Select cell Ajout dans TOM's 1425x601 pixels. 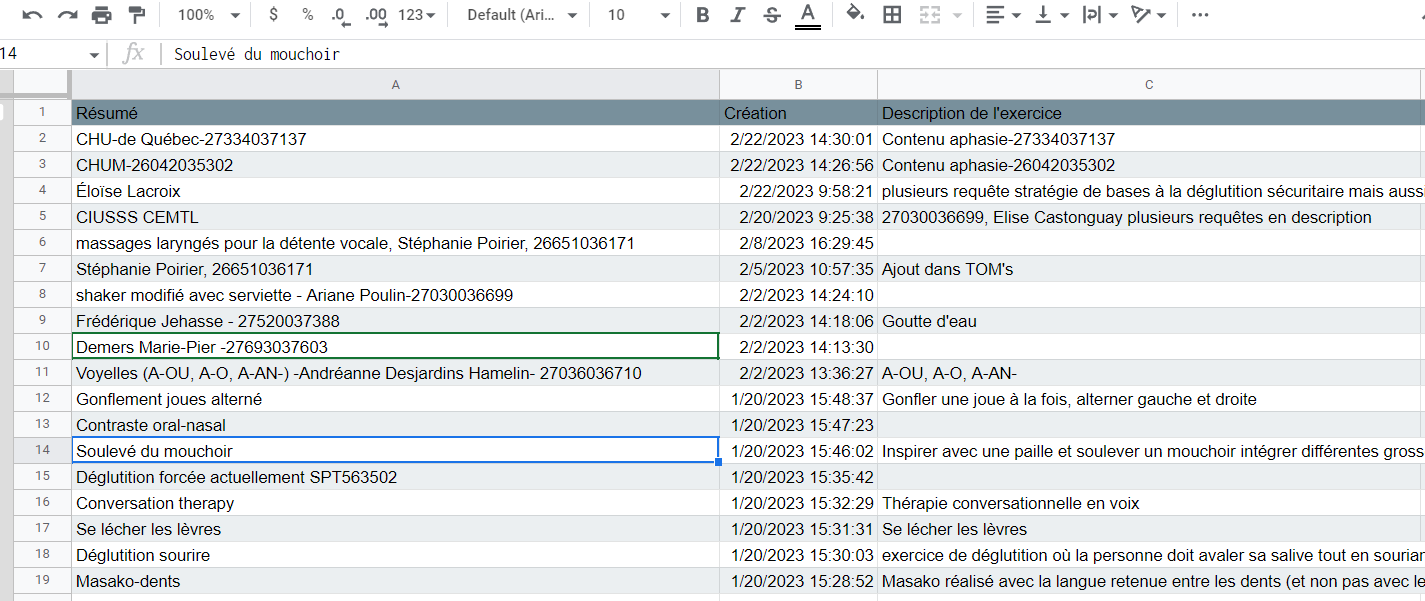click(x=1148, y=269)
